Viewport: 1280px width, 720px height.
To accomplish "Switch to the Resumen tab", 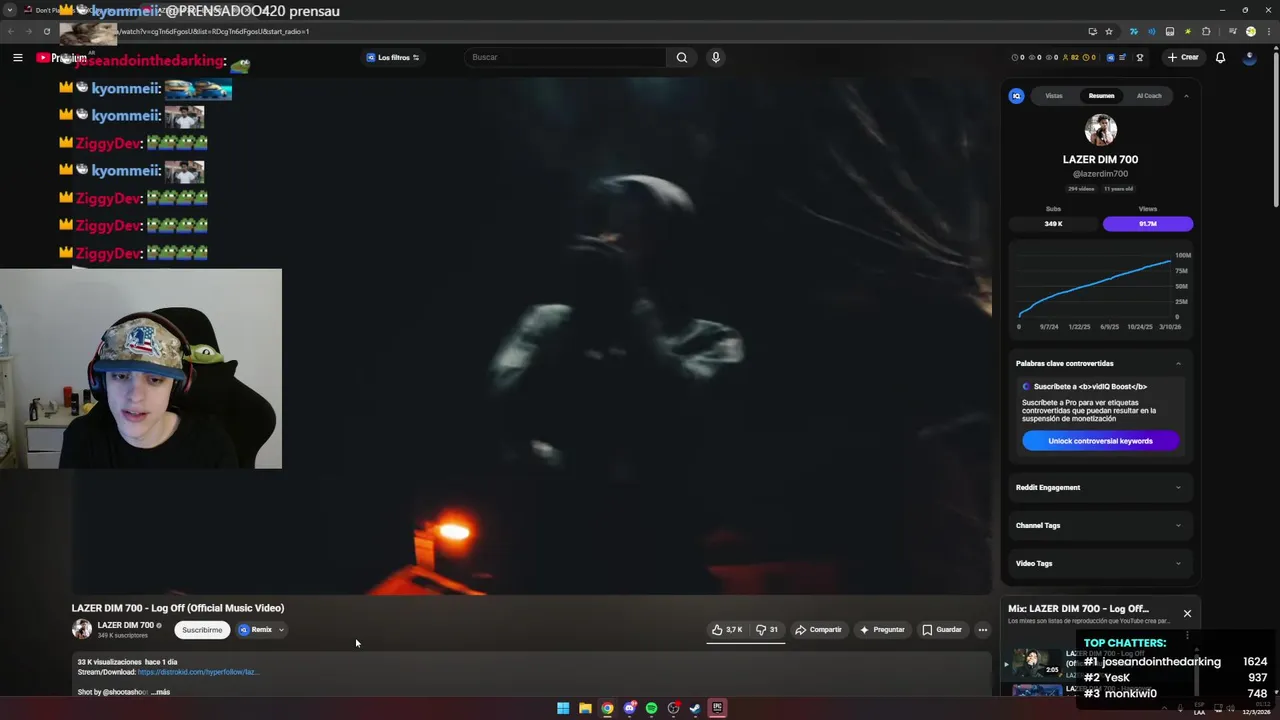I will click(x=1101, y=96).
